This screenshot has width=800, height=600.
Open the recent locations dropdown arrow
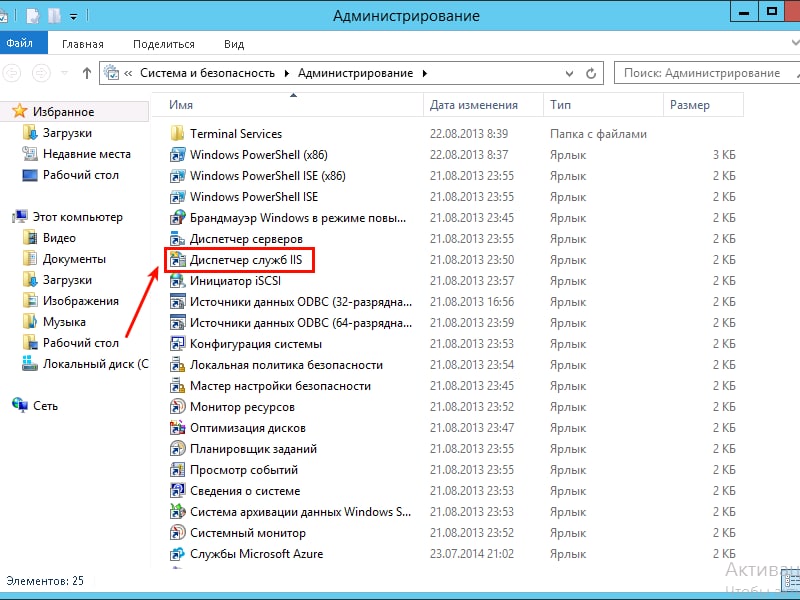(64, 73)
